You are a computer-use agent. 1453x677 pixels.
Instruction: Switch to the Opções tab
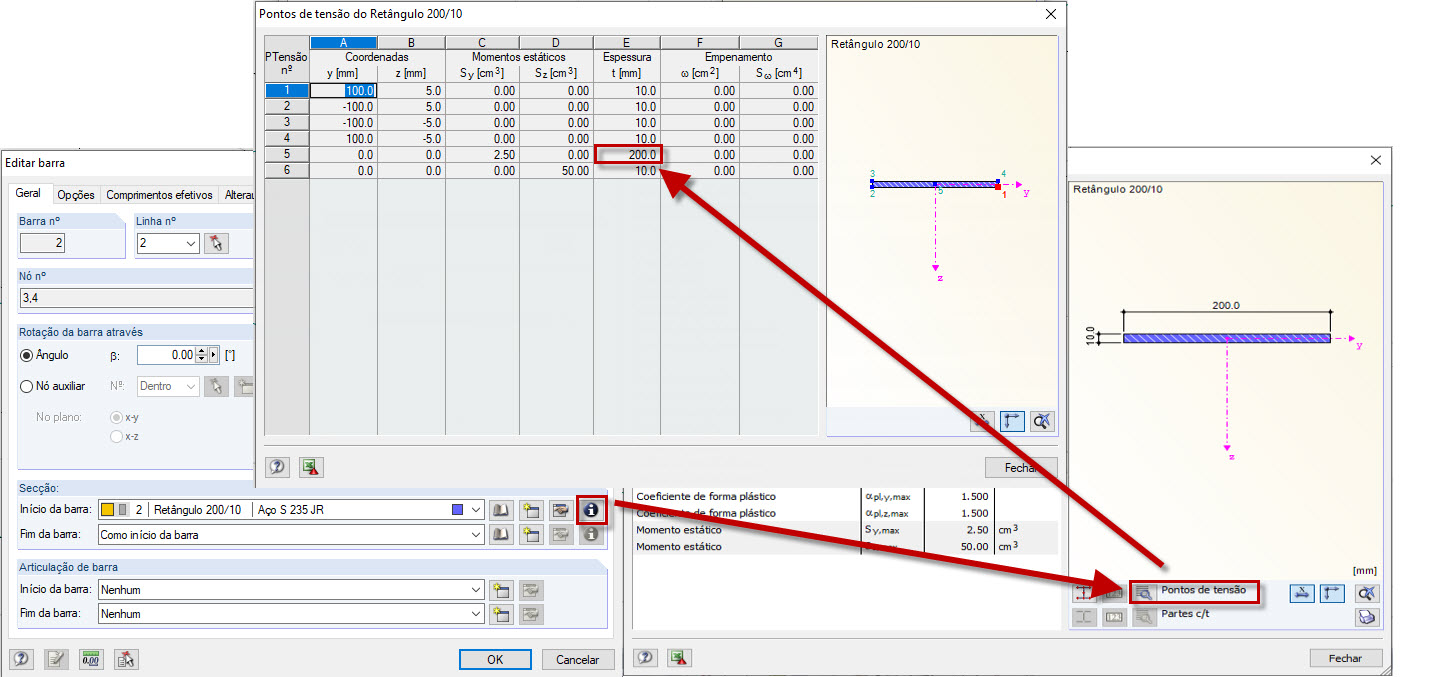pos(75,195)
